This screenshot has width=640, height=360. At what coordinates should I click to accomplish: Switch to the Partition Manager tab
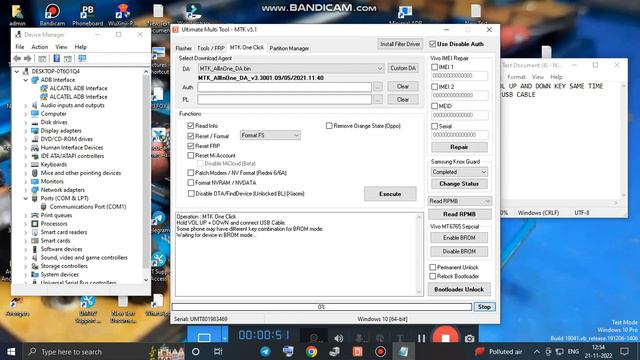click(x=289, y=48)
